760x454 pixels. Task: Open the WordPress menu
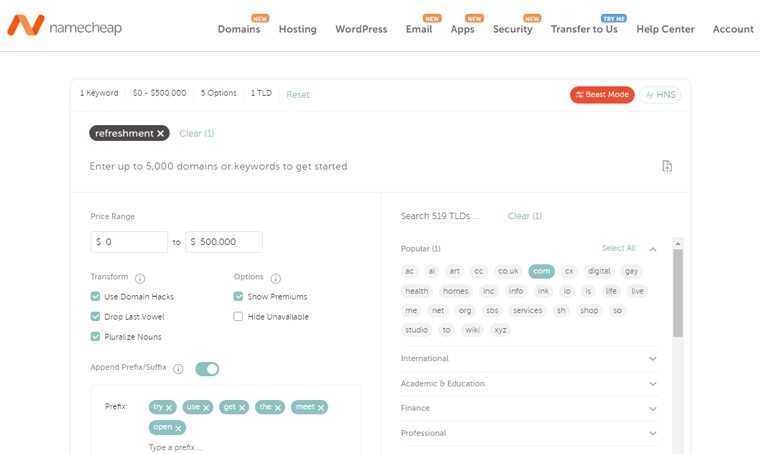coord(361,29)
